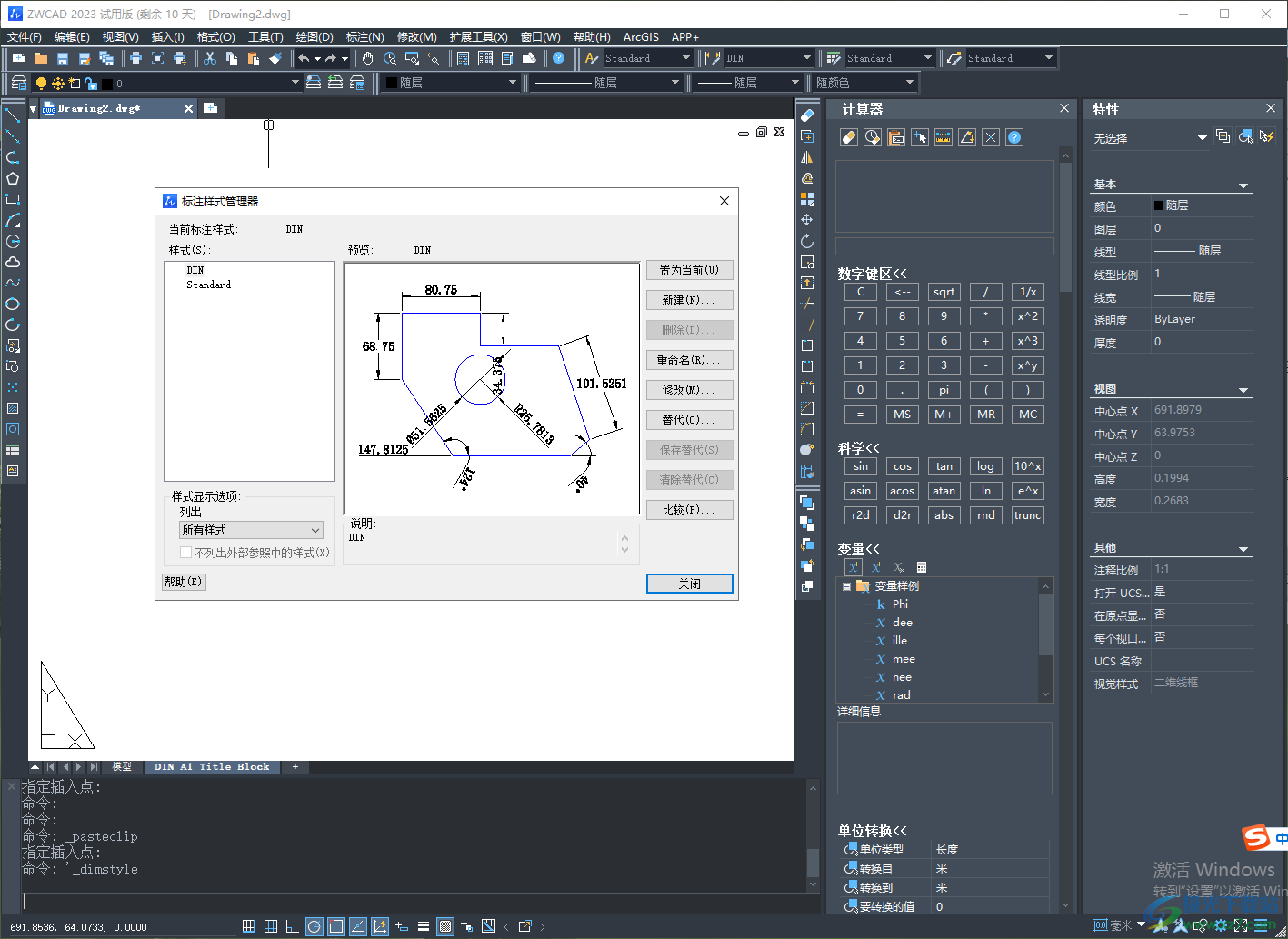Image resolution: width=1288 pixels, height=939 pixels.
Task: Click 比较(P)... button
Action: (689, 510)
